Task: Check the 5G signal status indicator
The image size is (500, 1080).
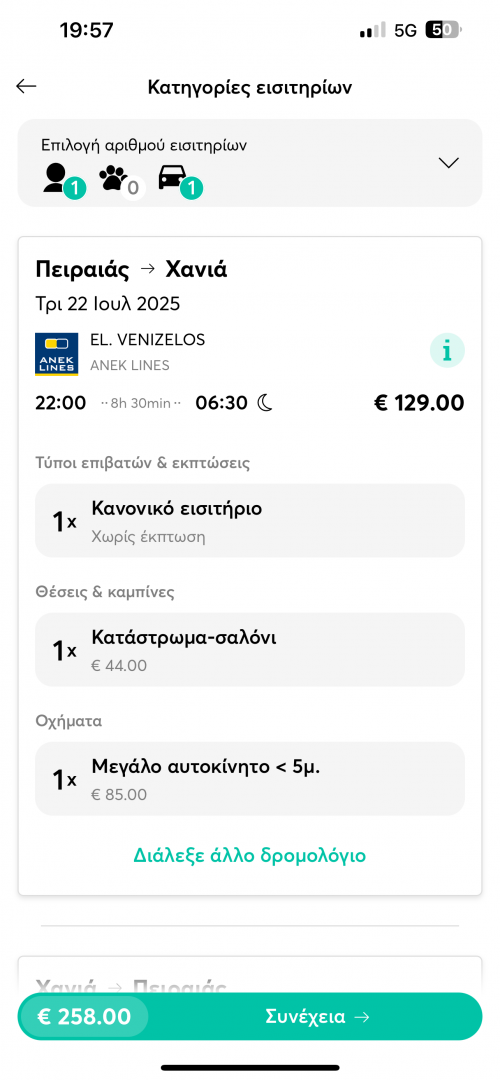Action: point(406,31)
